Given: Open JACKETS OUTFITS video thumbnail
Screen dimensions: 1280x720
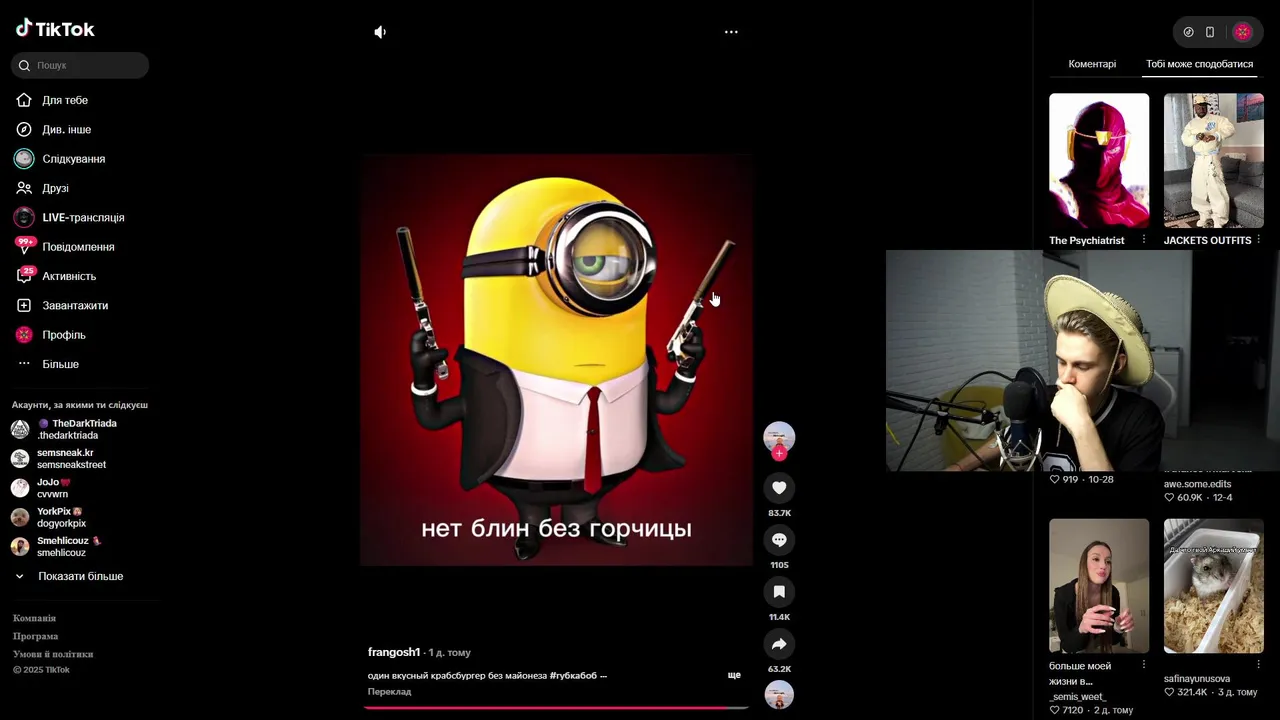Looking at the screenshot, I should click(x=1214, y=161).
